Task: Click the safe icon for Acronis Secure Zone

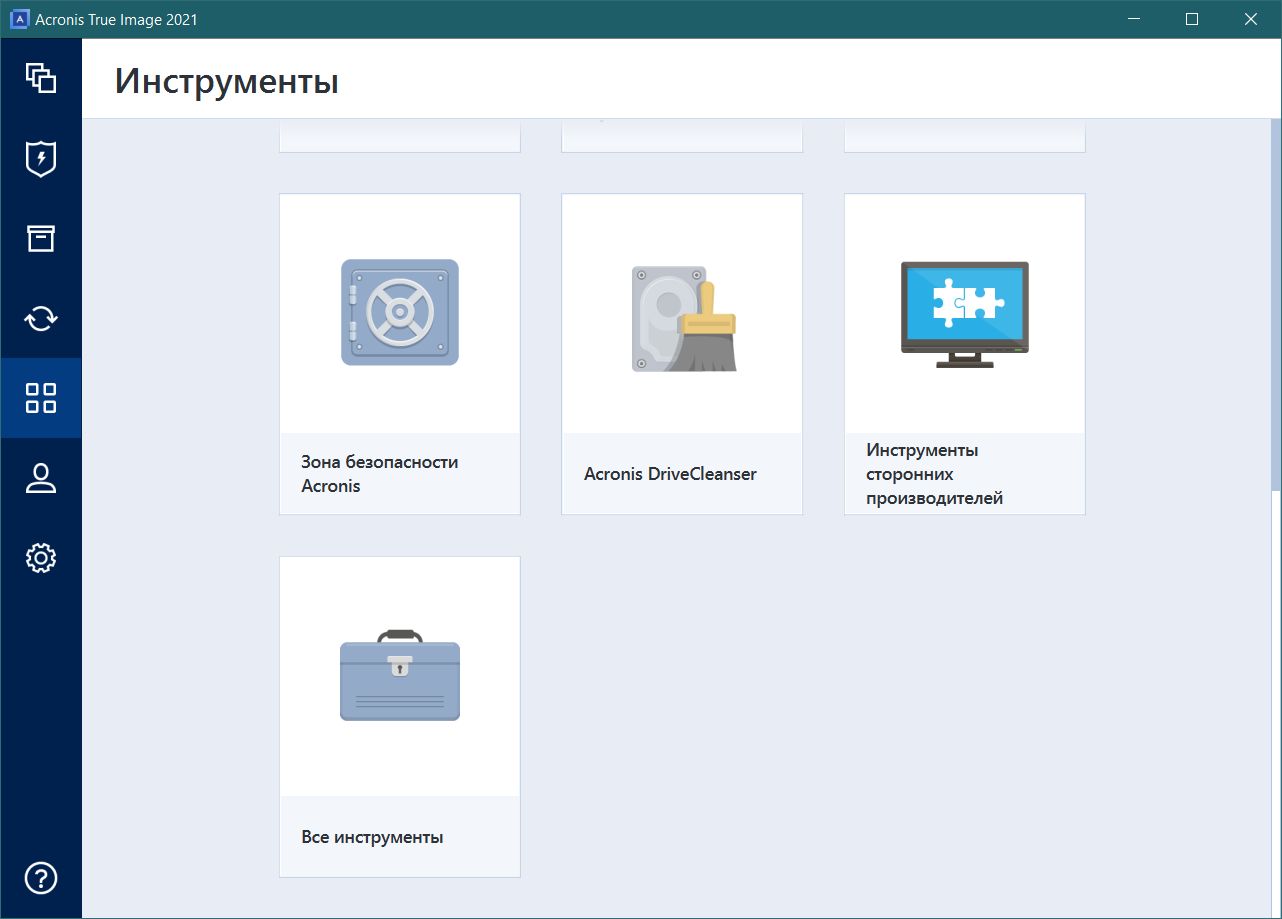Action: tap(400, 312)
